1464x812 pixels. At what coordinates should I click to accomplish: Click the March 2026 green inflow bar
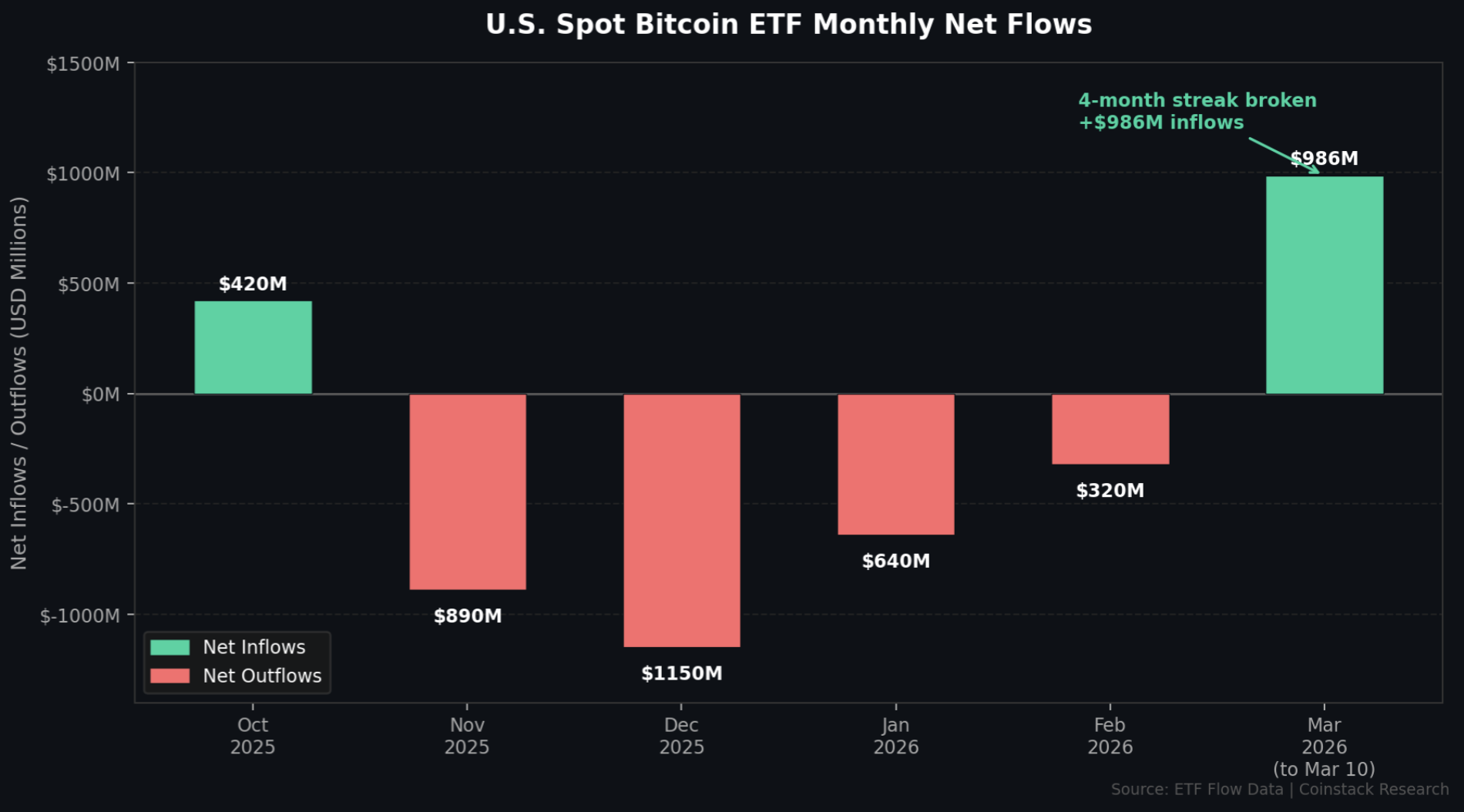coord(1325,285)
